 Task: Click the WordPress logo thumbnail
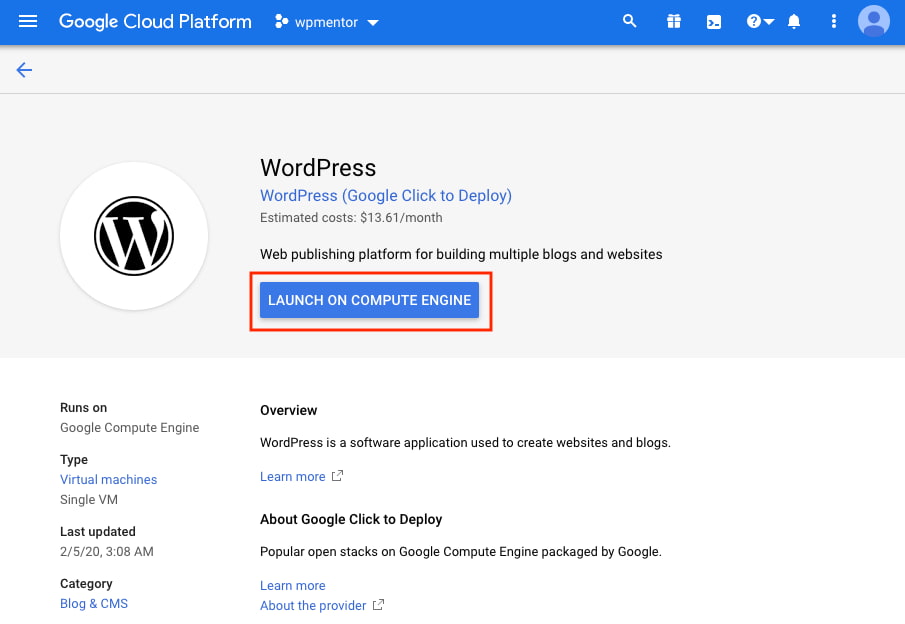[x=134, y=236]
